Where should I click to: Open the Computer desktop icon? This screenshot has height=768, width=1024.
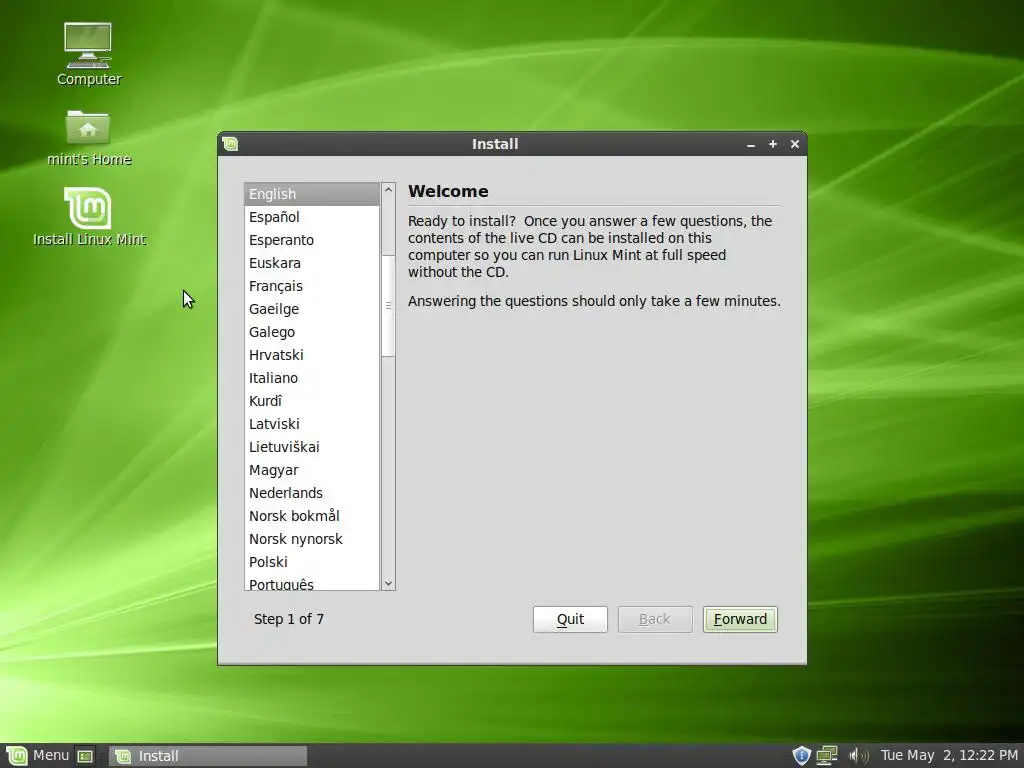[x=88, y=55]
